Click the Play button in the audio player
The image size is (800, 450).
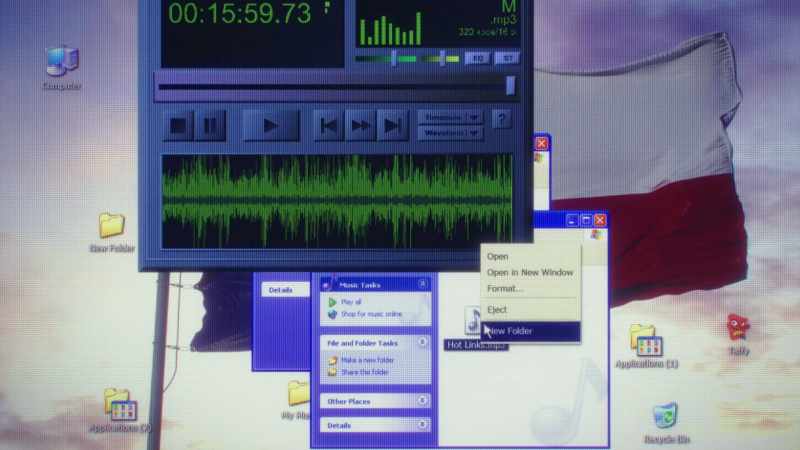pyautogui.click(x=270, y=126)
